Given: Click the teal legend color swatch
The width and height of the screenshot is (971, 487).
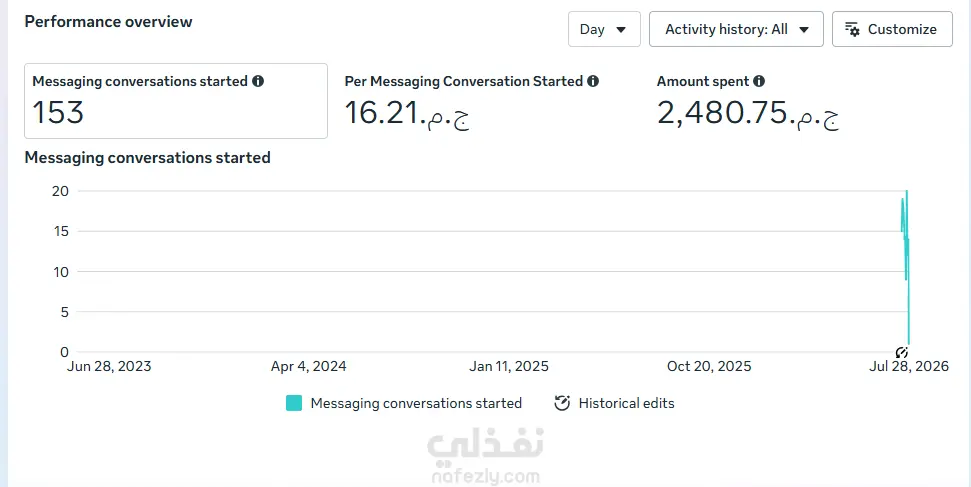Looking at the screenshot, I should (x=294, y=403).
